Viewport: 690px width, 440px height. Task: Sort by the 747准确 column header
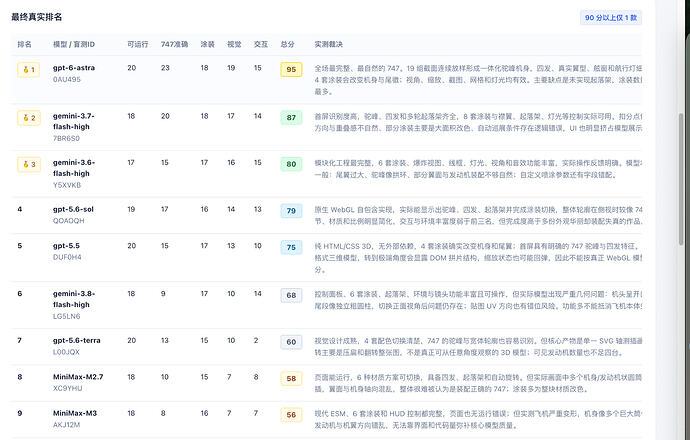click(174, 44)
